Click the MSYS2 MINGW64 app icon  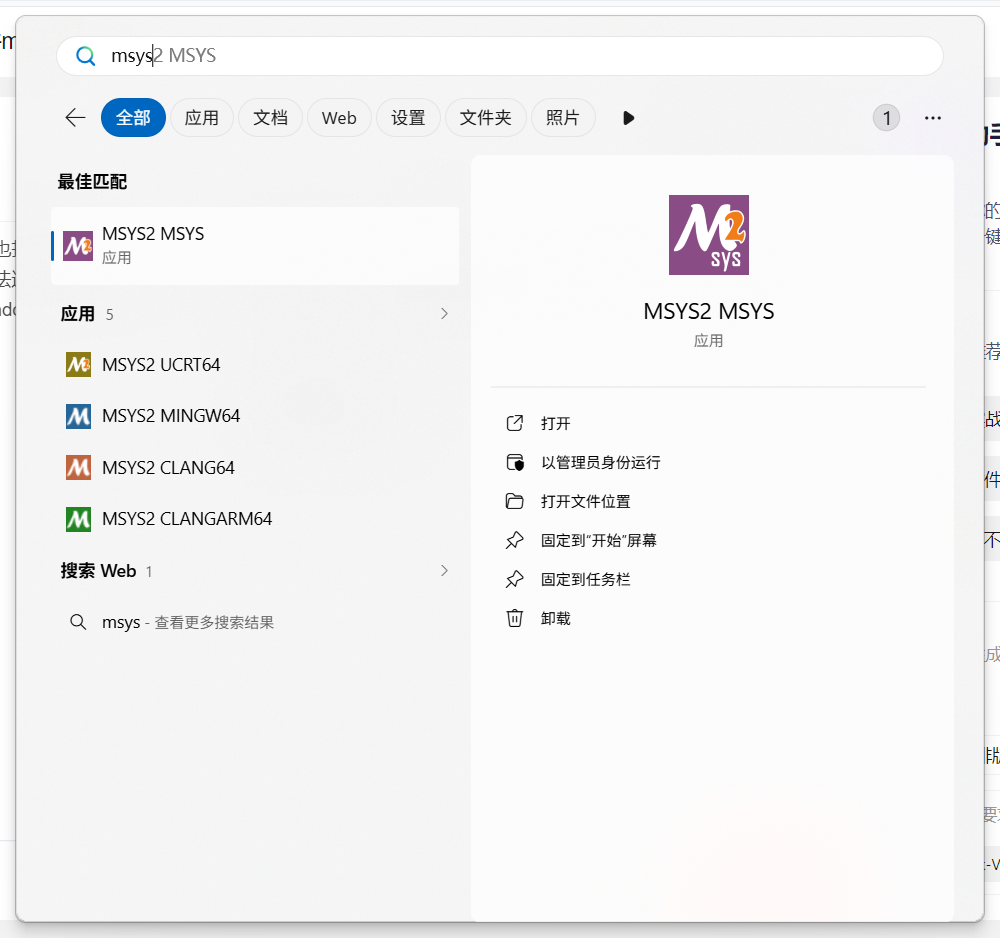tap(78, 416)
